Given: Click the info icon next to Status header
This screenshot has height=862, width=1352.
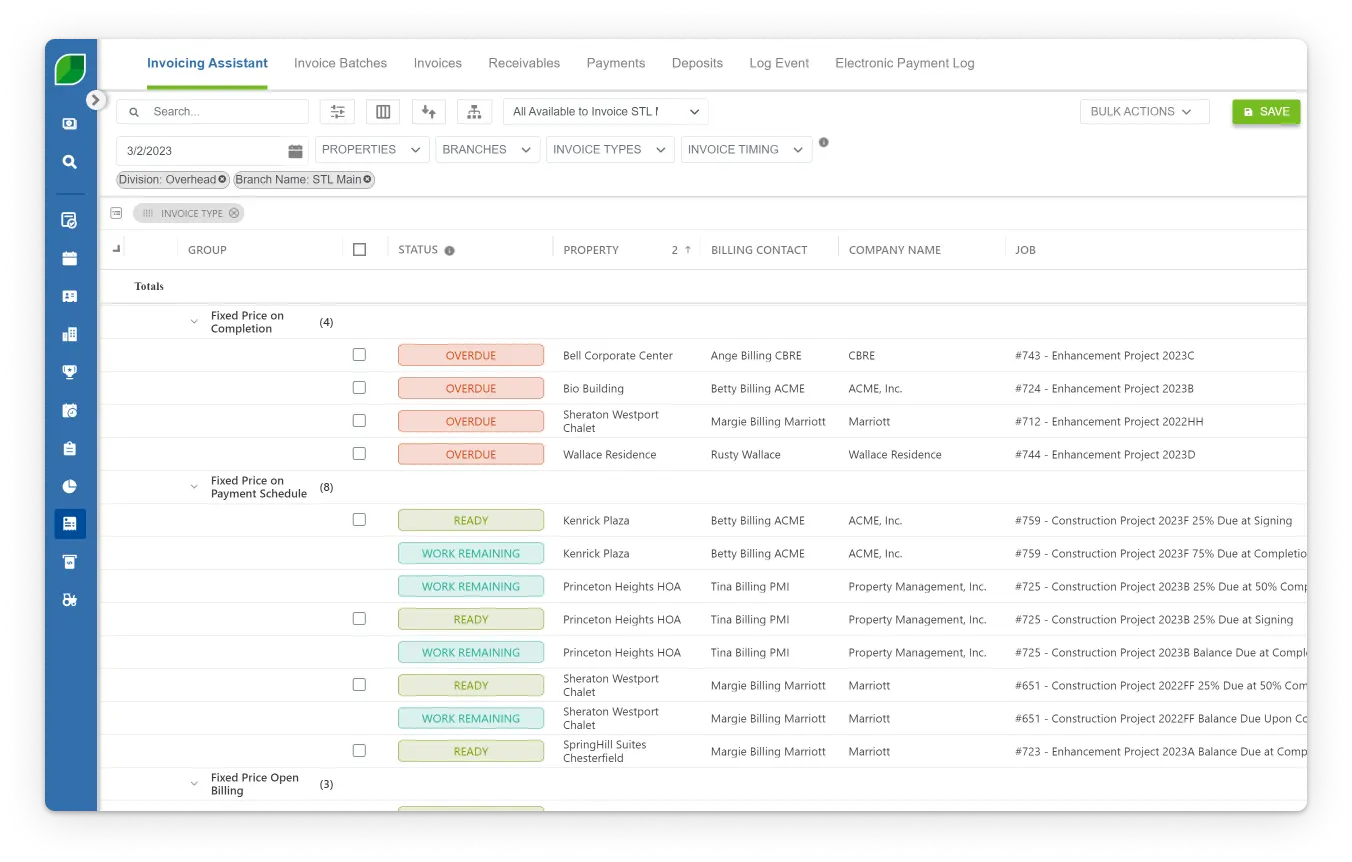Looking at the screenshot, I should 449,251.
